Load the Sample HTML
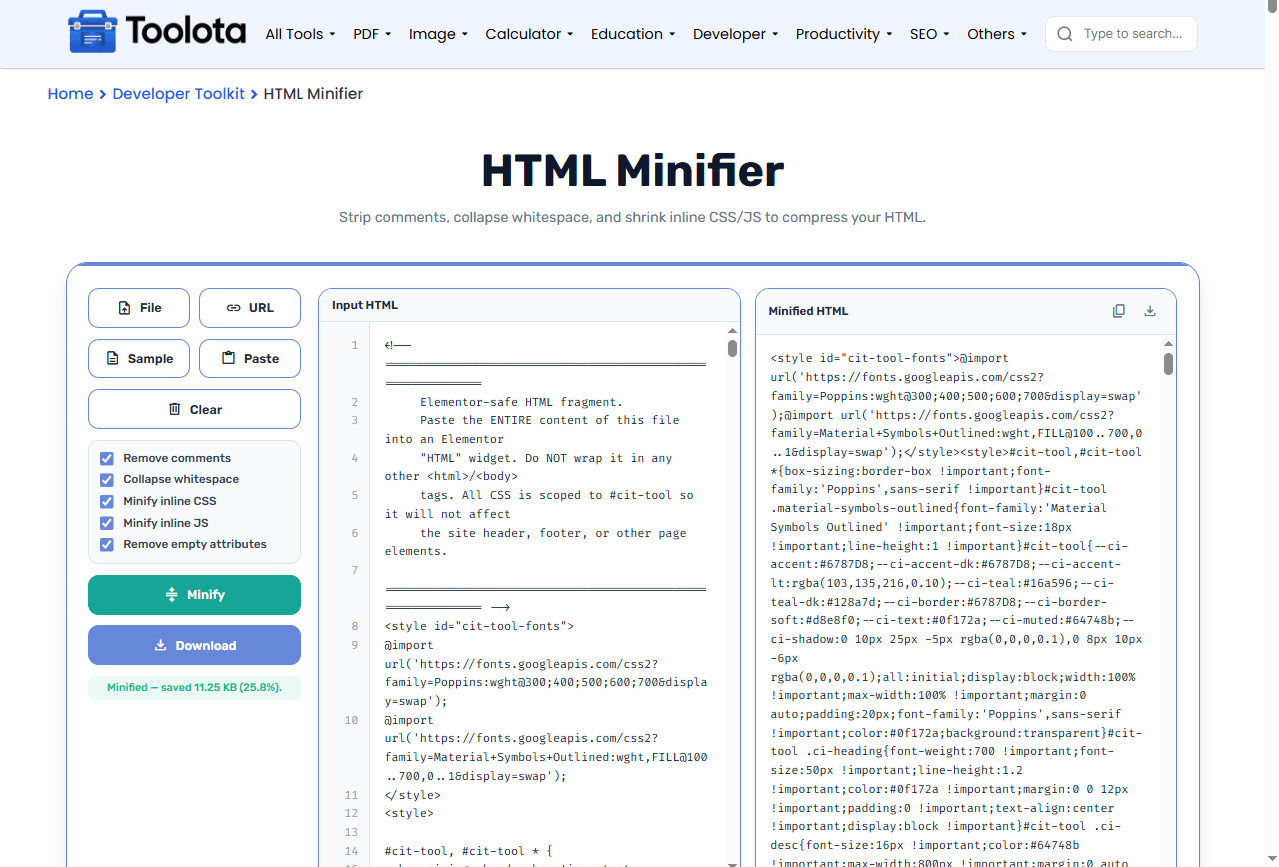This screenshot has height=867, width=1279. [x=139, y=359]
